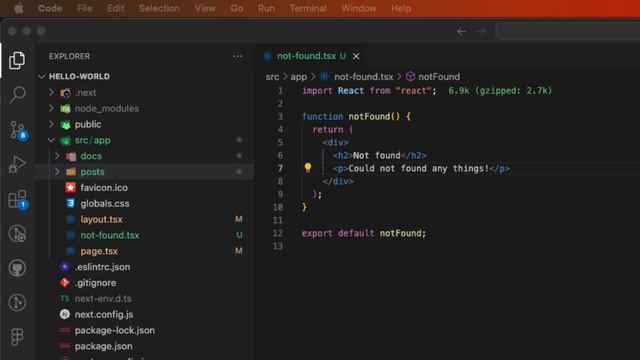Click the notFound symbol icon in breadcrumb
Screen dimensions: 640x360
point(410,77)
